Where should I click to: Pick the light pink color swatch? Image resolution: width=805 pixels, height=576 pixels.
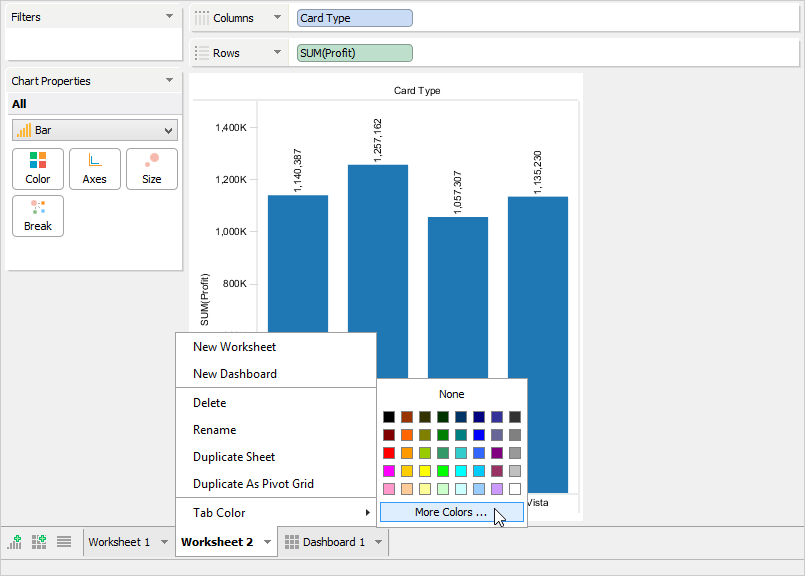(389, 489)
